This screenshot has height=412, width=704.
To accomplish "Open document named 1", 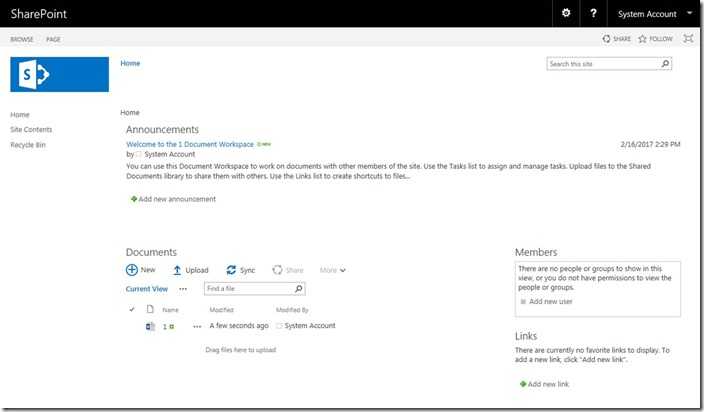I will [165, 327].
